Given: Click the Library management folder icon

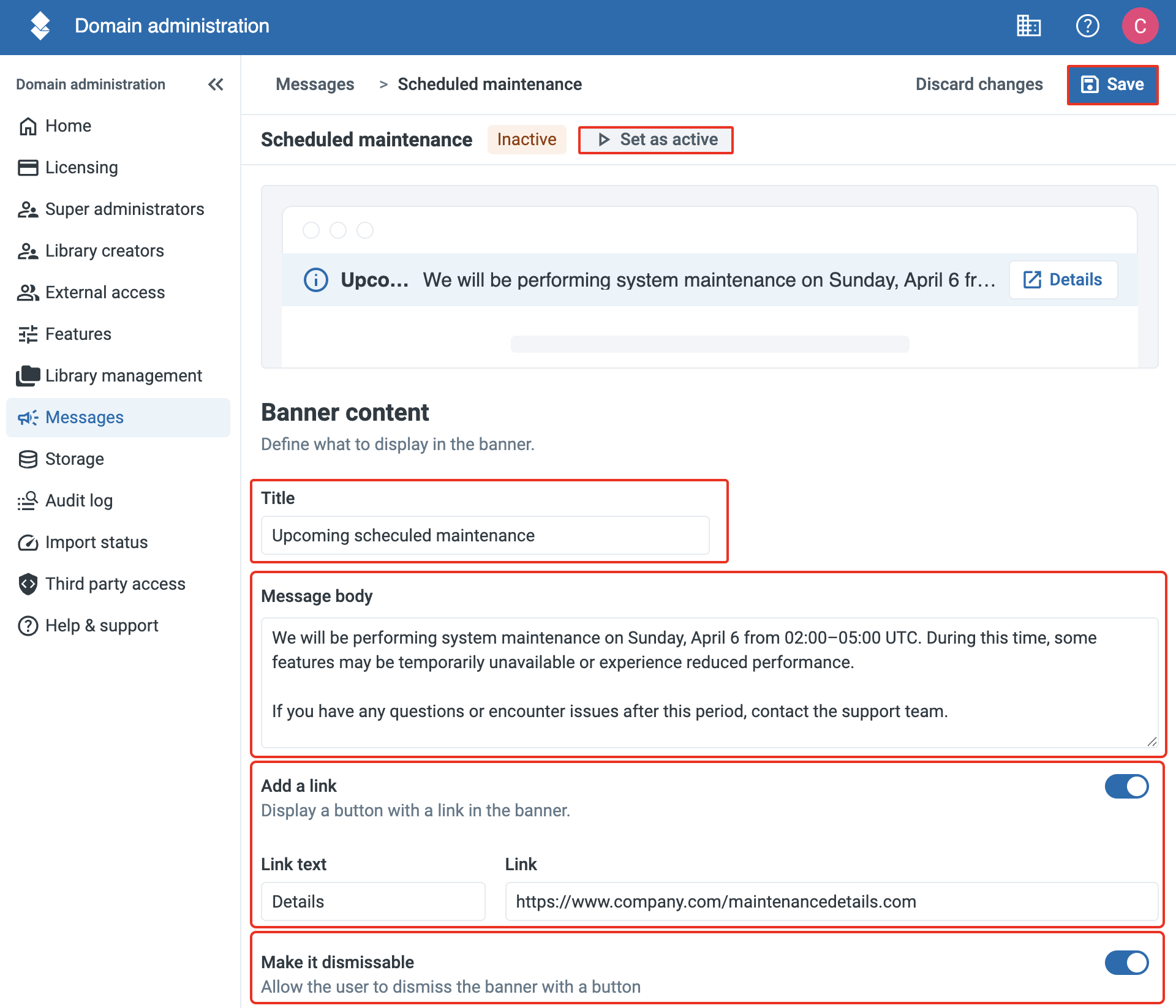Looking at the screenshot, I should point(28,375).
